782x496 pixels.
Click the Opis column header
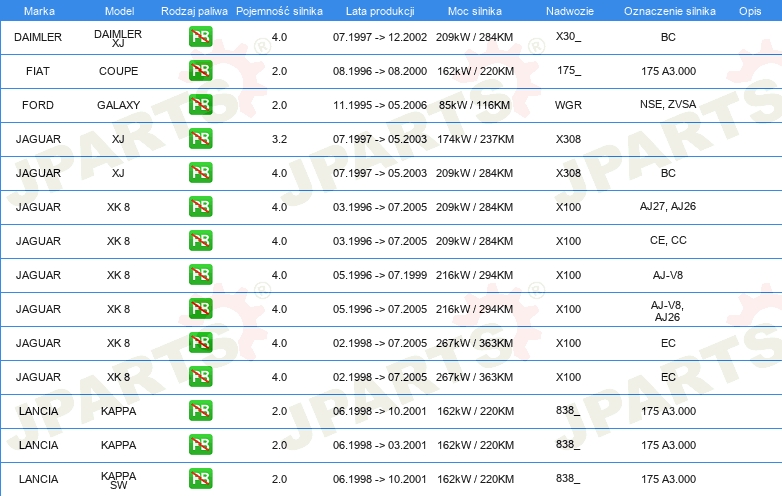749,9
